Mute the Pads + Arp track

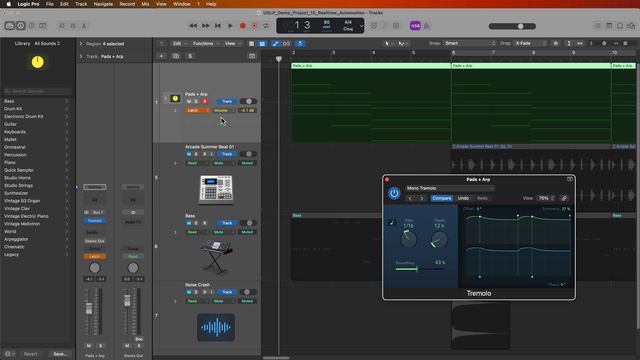[189, 101]
